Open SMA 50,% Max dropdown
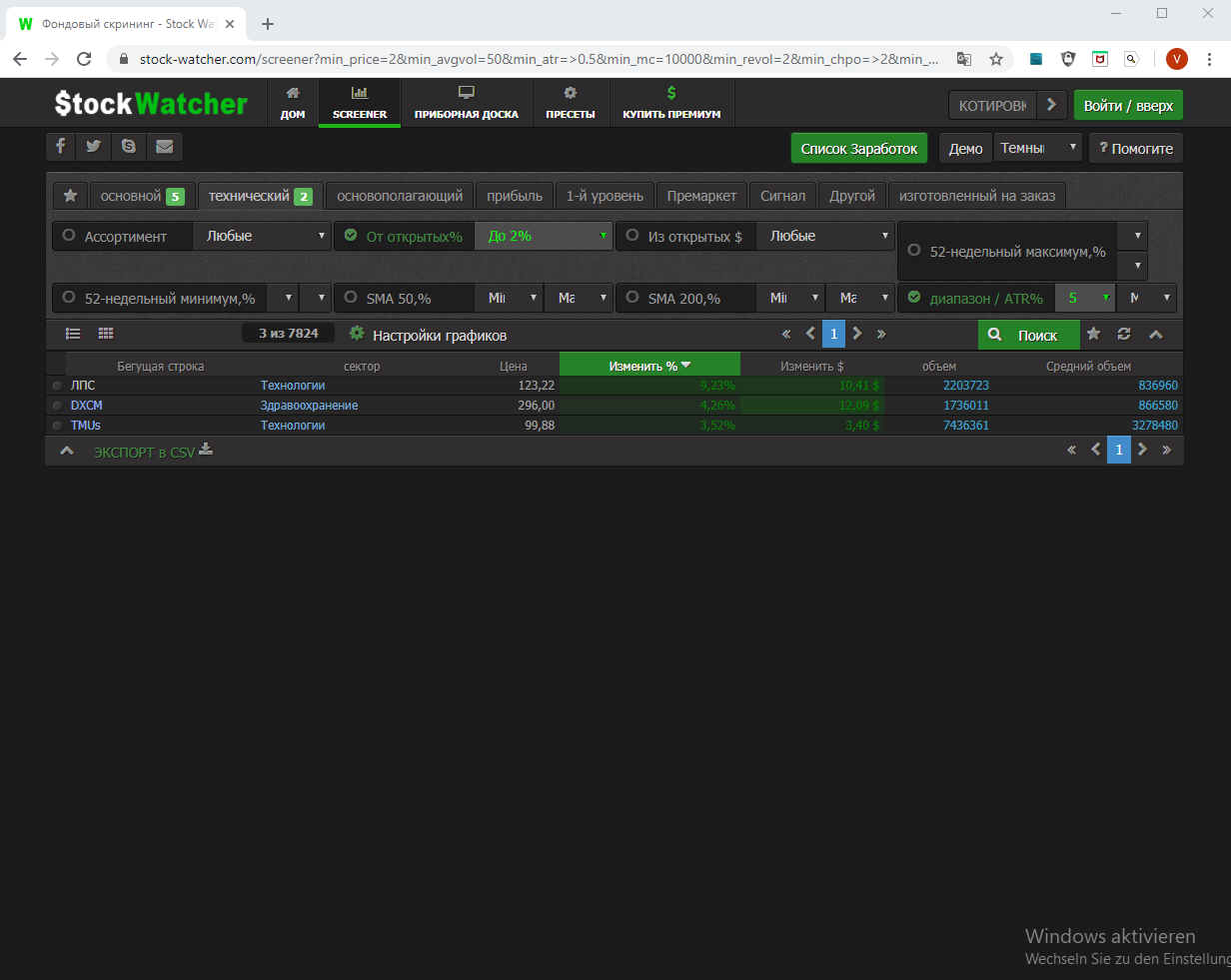1231x980 pixels. pyautogui.click(x=578, y=298)
